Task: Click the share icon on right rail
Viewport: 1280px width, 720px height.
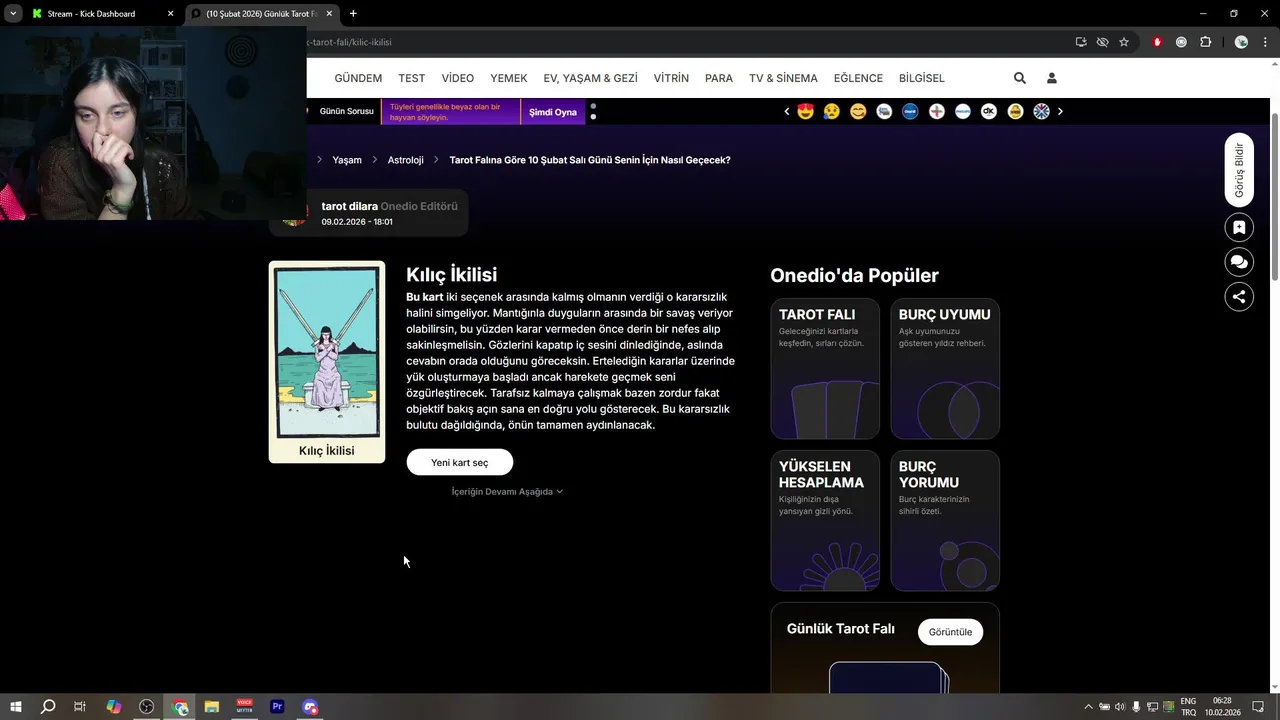Action: pos(1239,296)
